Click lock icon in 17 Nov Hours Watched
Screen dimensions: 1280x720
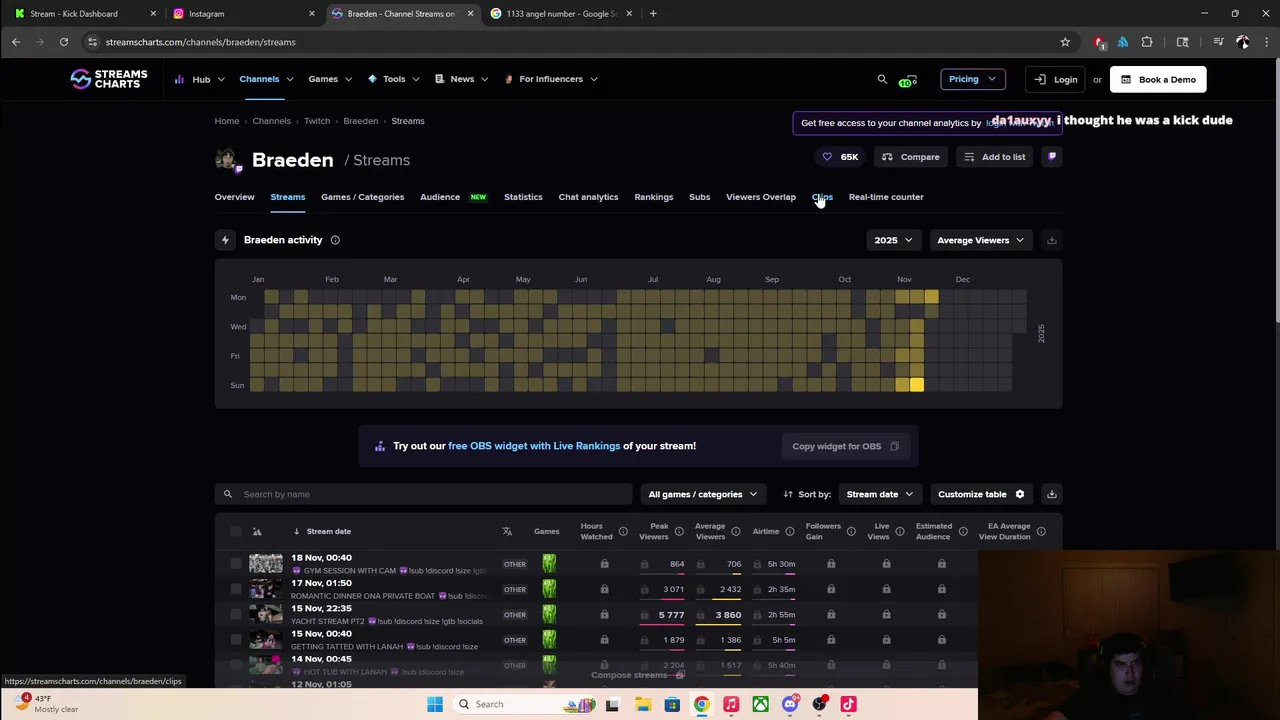tap(604, 589)
